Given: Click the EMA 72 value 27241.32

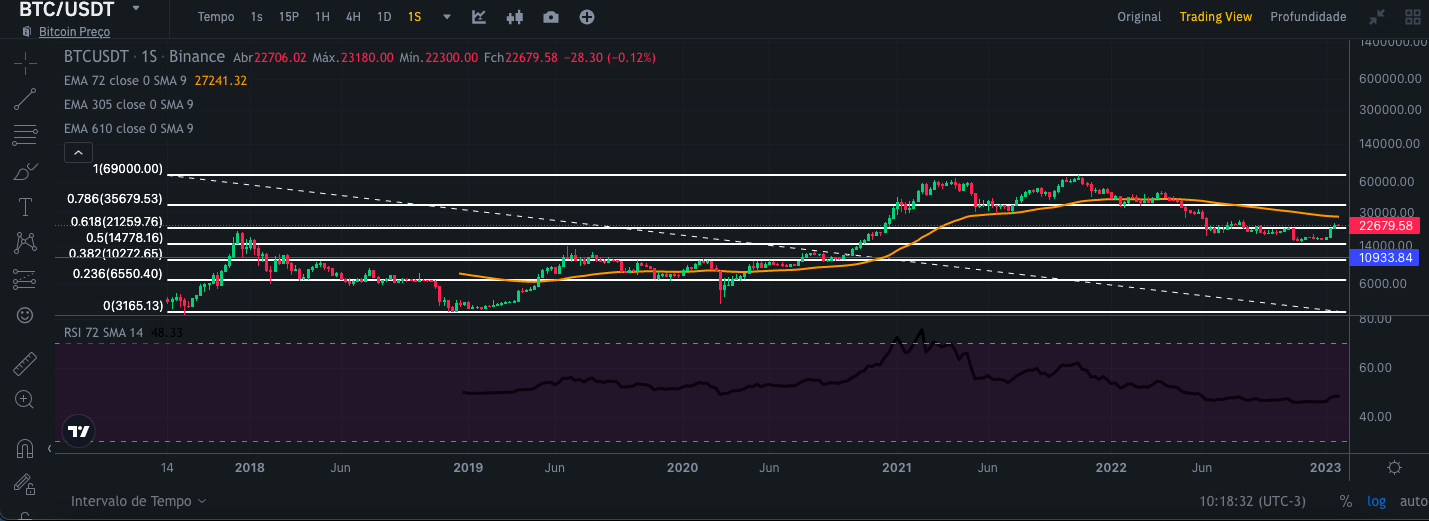Looking at the screenshot, I should point(221,80).
